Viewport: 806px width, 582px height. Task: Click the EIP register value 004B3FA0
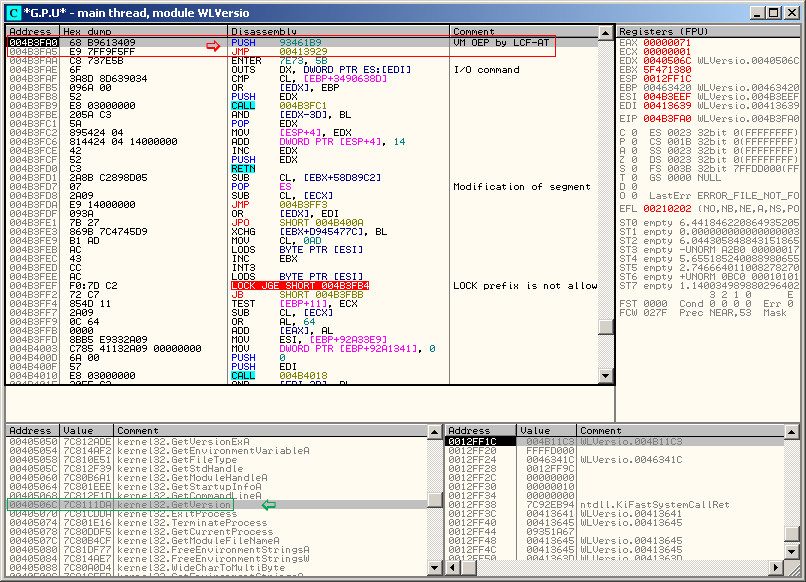coord(667,119)
